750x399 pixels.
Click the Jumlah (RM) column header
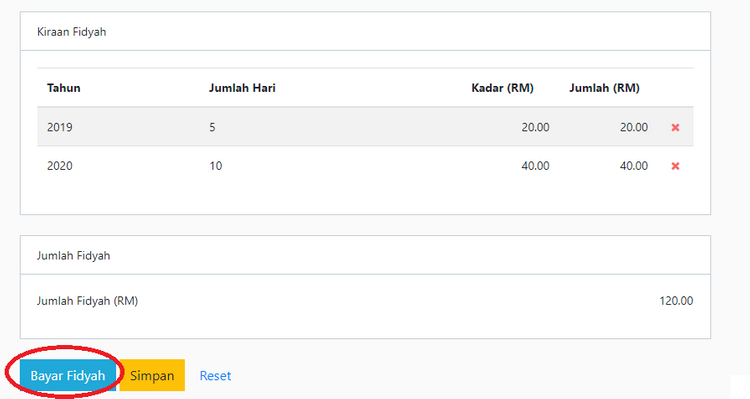click(604, 88)
